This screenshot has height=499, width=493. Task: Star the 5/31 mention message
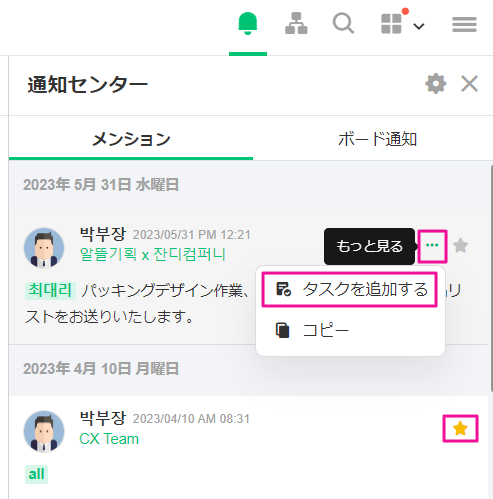tap(461, 246)
